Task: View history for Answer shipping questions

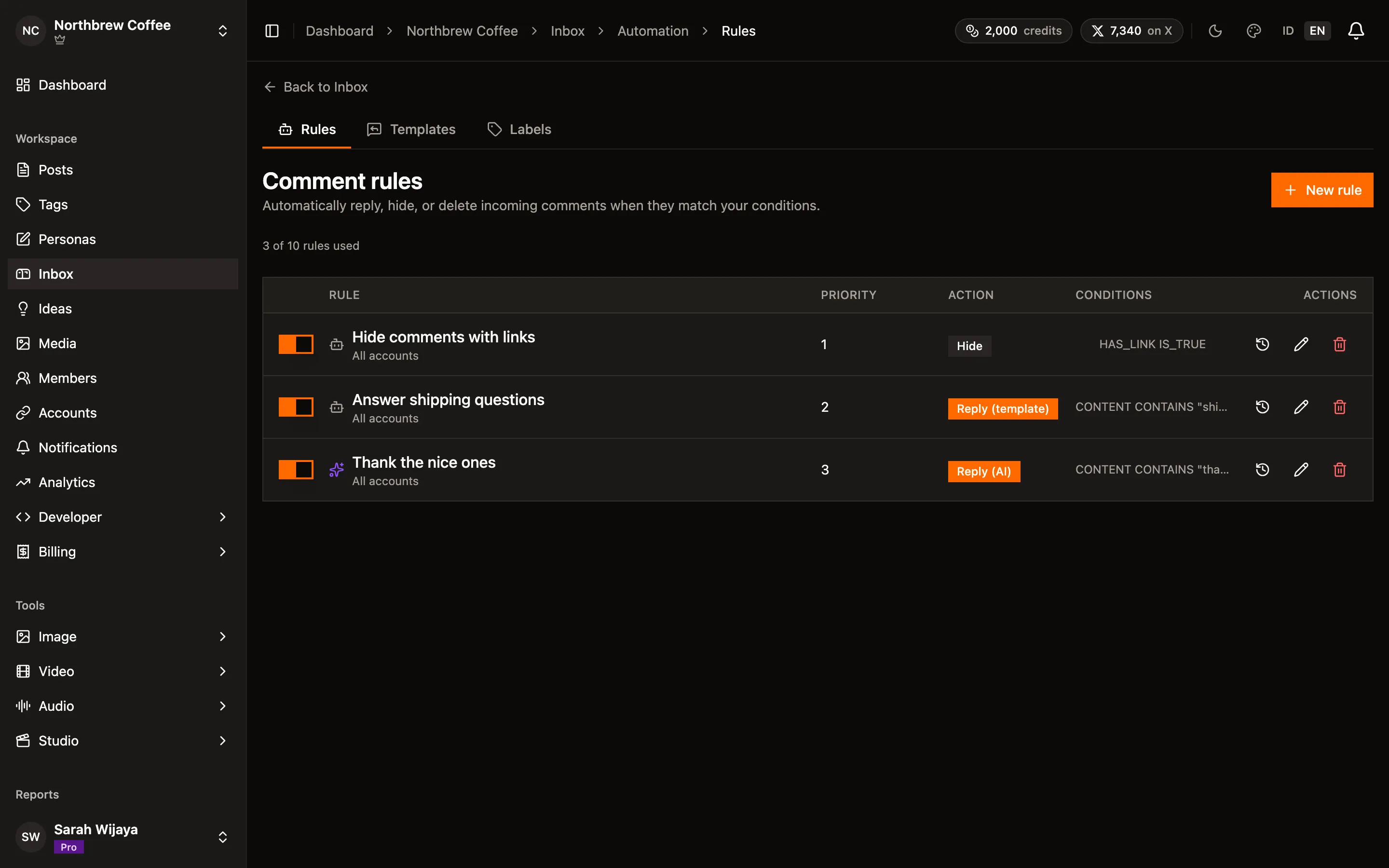Action: click(x=1262, y=407)
